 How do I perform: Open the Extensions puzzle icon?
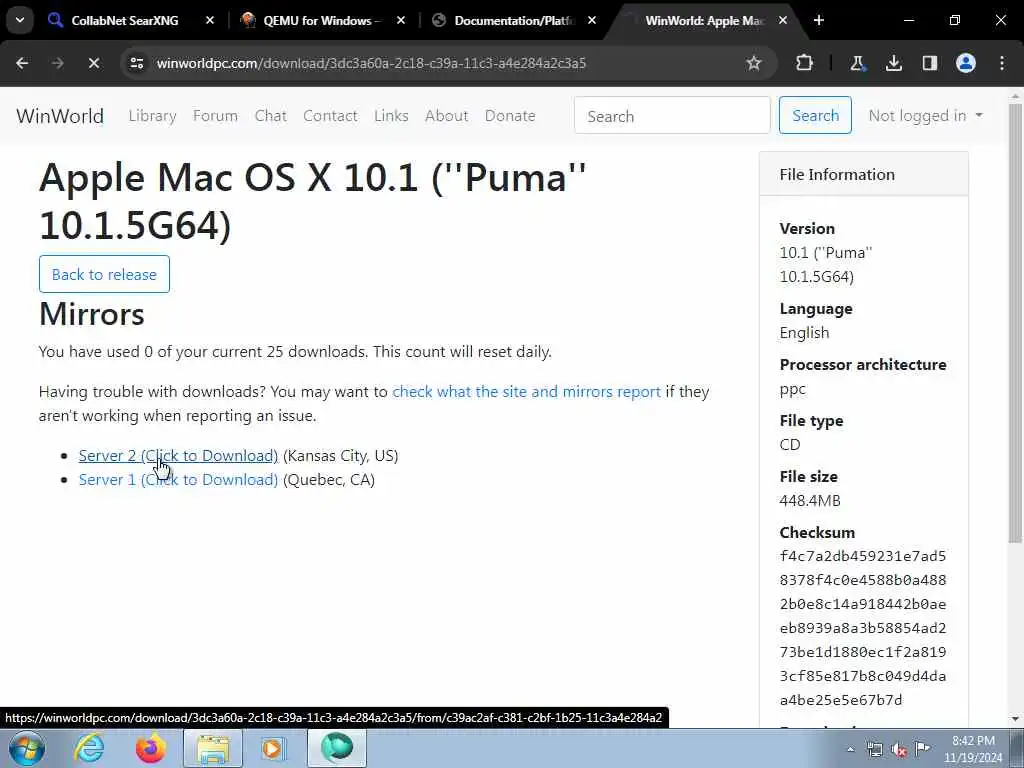point(805,63)
